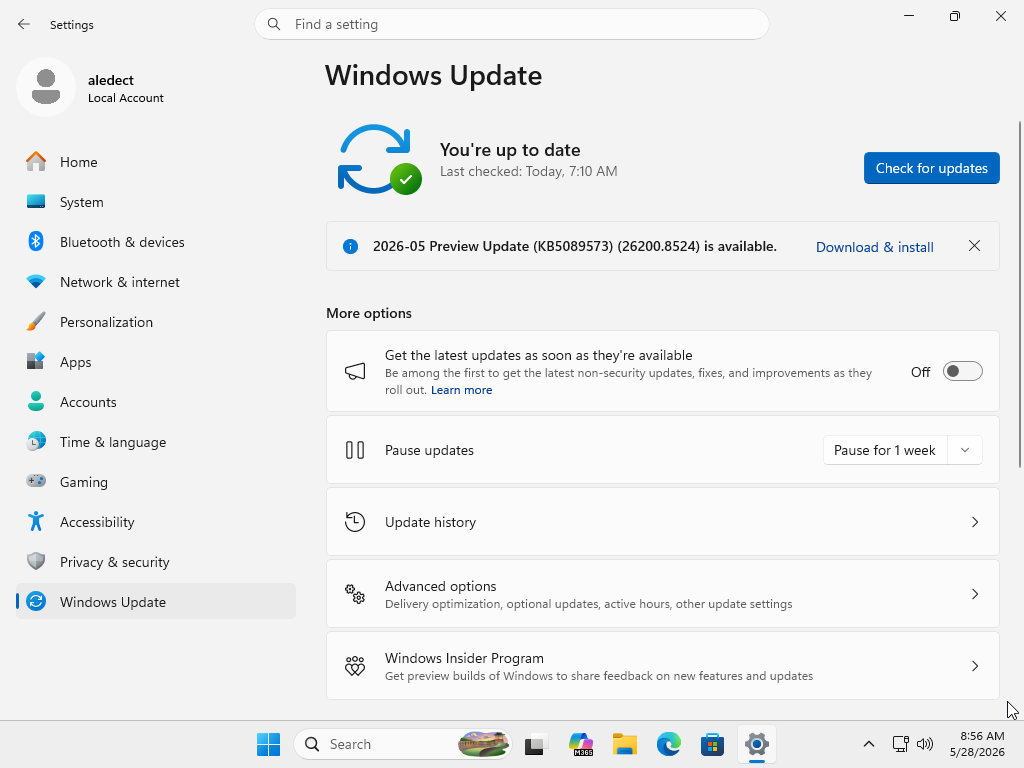Screen dimensions: 1024x768
Task: Select the Personalization paintbrush icon
Action: [36, 321]
